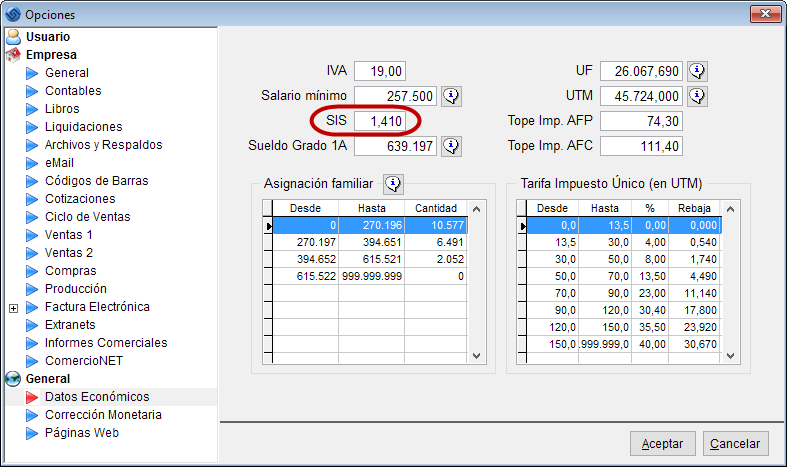Select the 10.577 Cantidad cell
Viewport: 787px width, 467px height.
[436, 225]
